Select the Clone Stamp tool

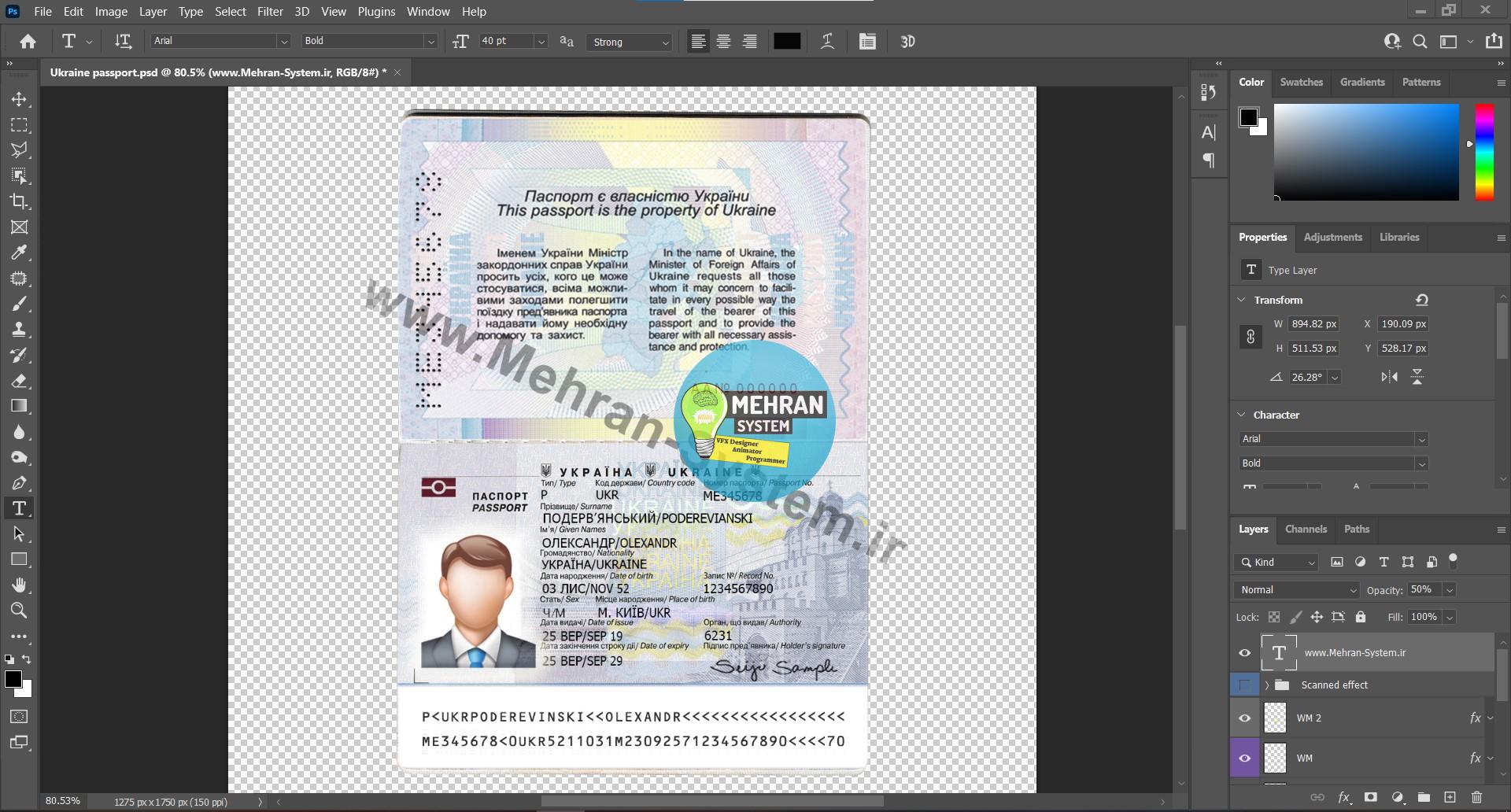(19, 330)
